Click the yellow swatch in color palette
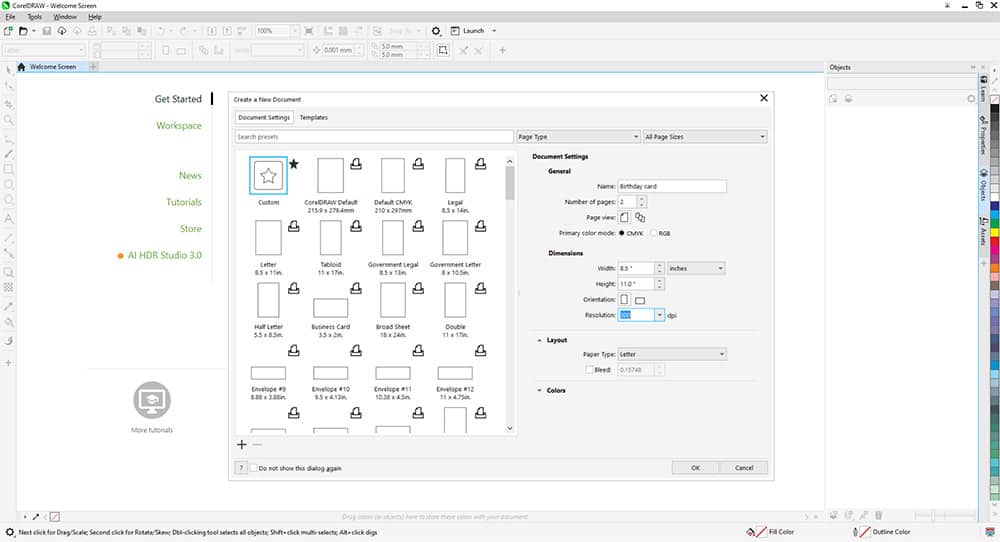This screenshot has width=1000, height=542. tap(994, 233)
